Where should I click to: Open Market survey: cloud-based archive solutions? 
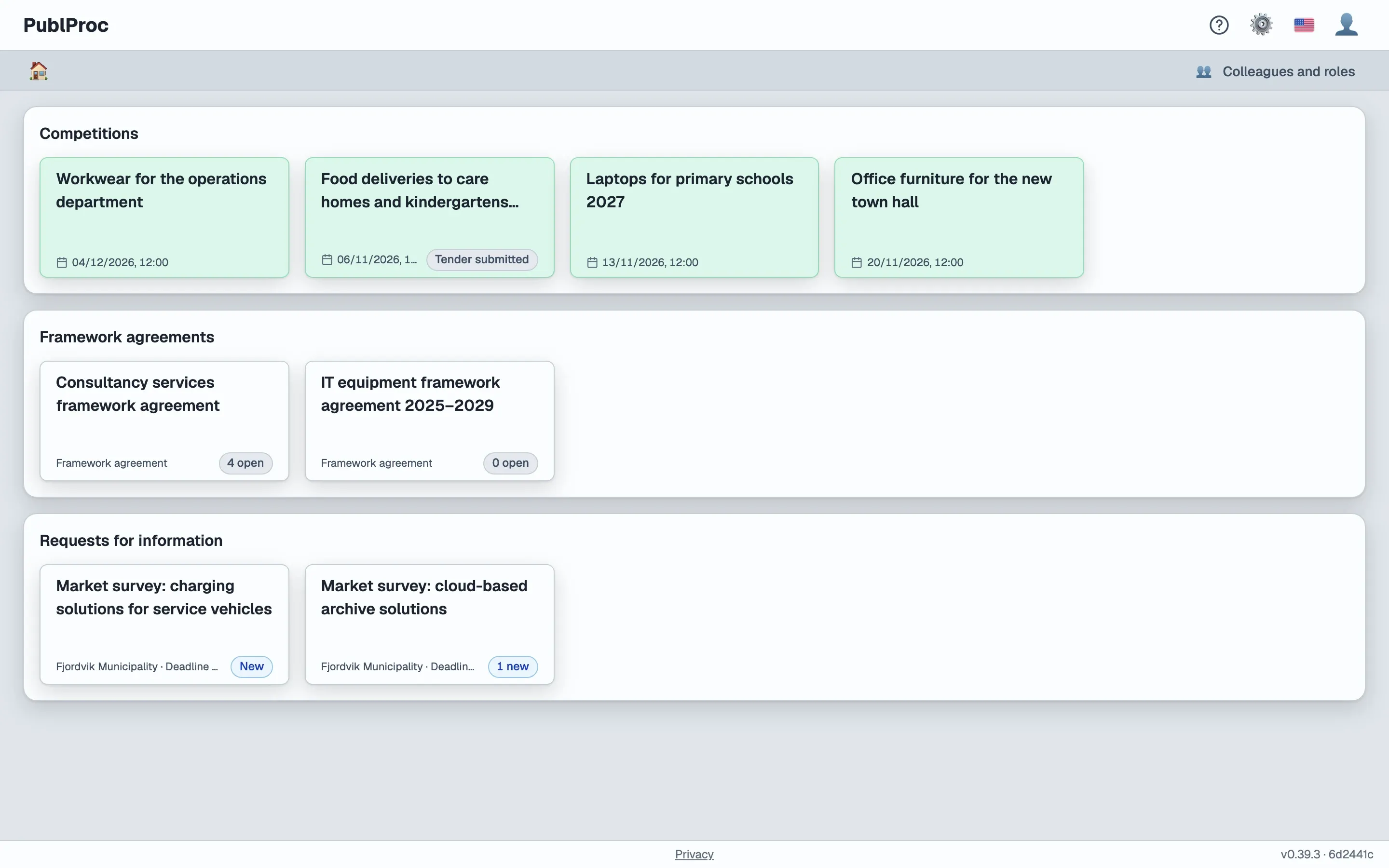click(429, 624)
